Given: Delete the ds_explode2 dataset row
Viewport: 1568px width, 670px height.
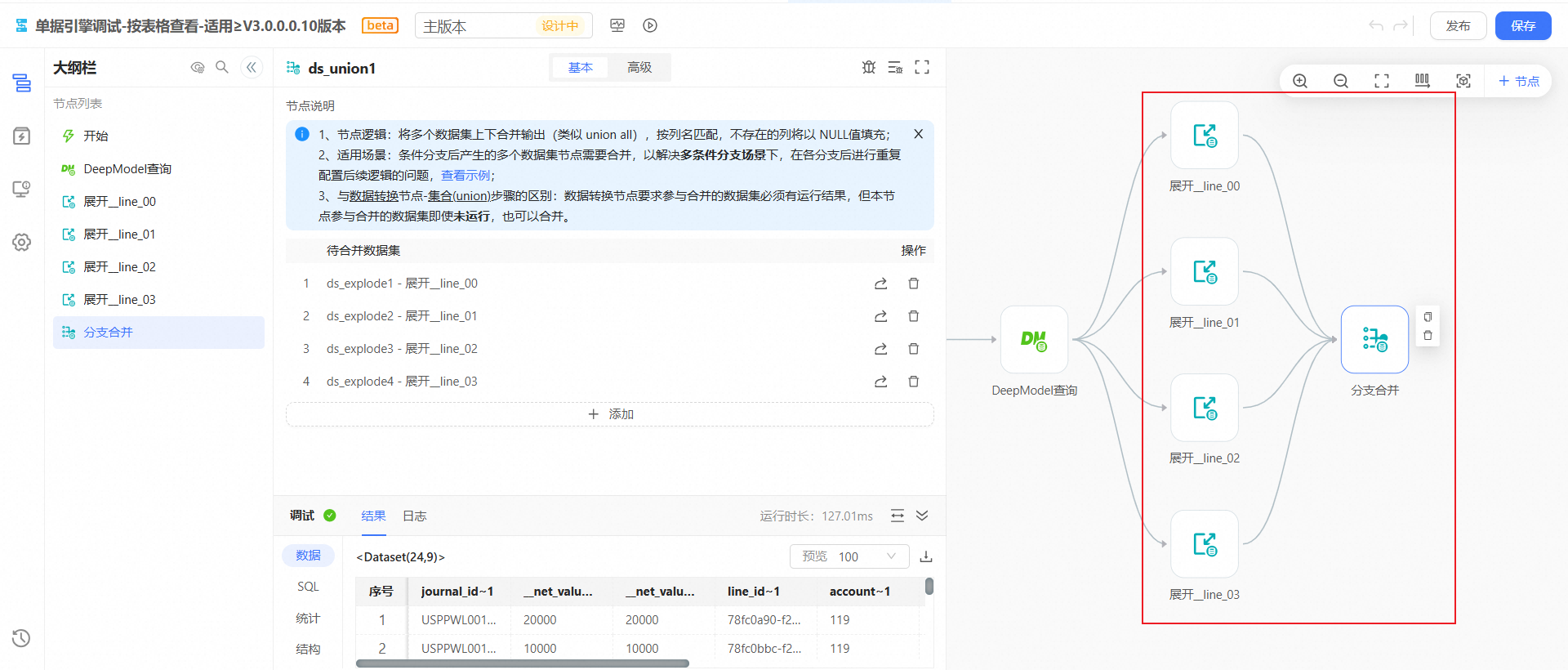Looking at the screenshot, I should (914, 316).
